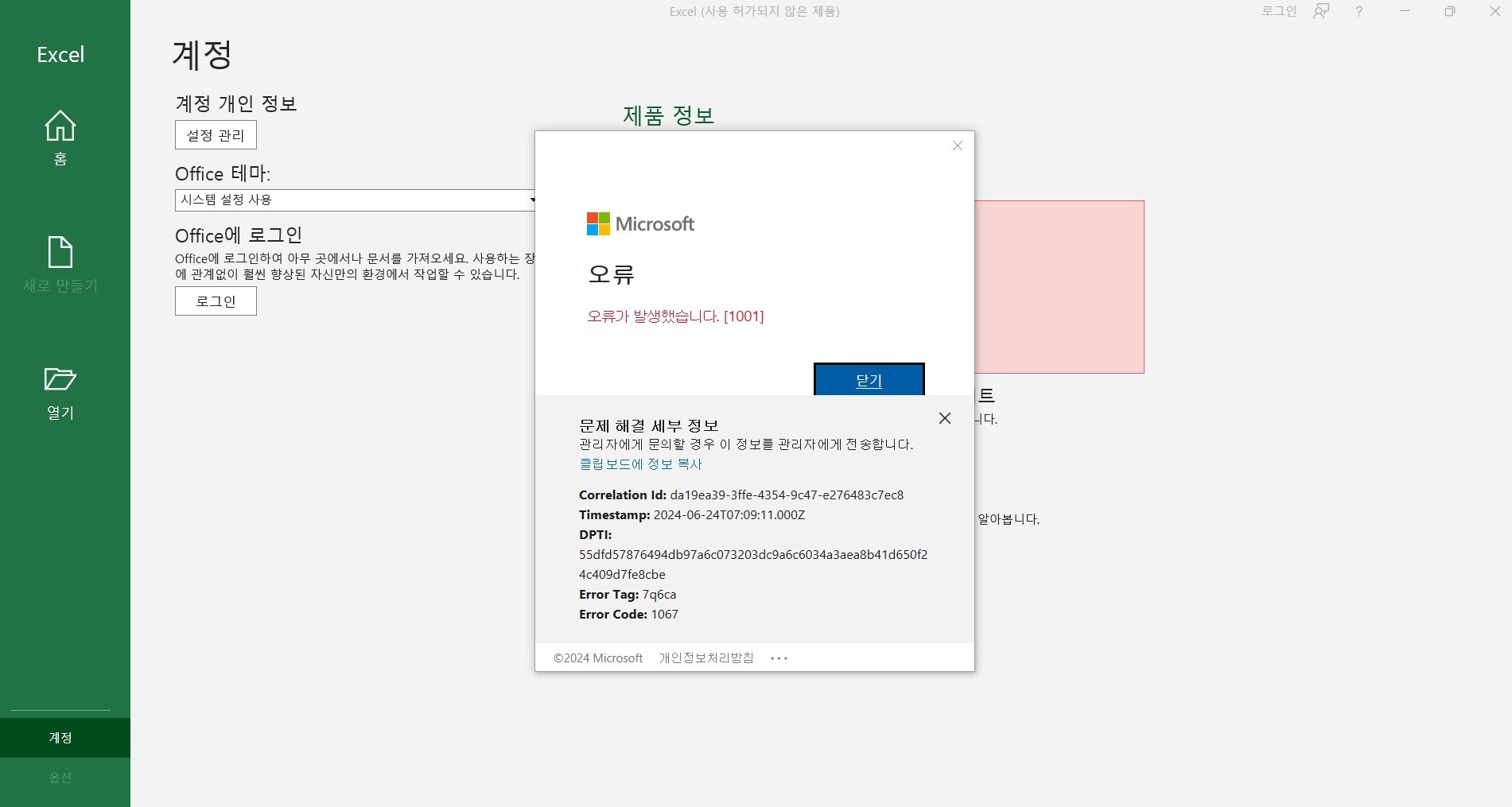Close the troubleshooting details panel

tap(945, 418)
